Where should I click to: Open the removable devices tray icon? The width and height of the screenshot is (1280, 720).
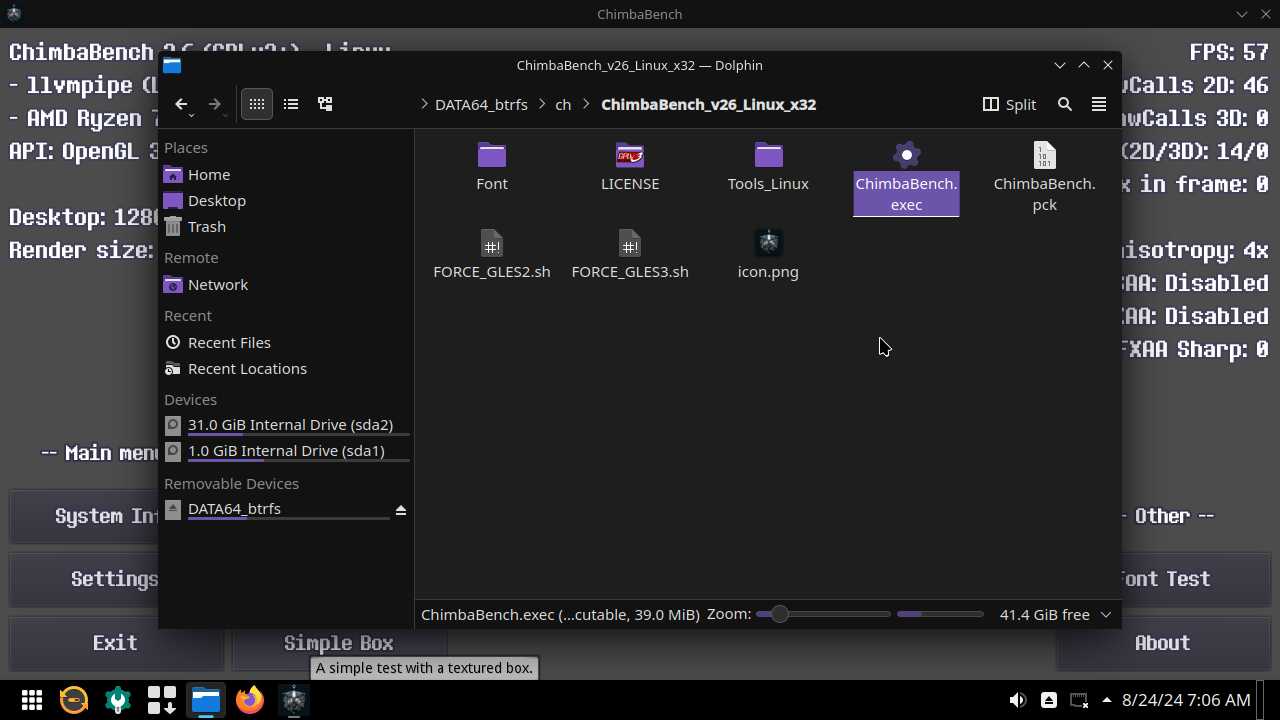tap(1048, 700)
